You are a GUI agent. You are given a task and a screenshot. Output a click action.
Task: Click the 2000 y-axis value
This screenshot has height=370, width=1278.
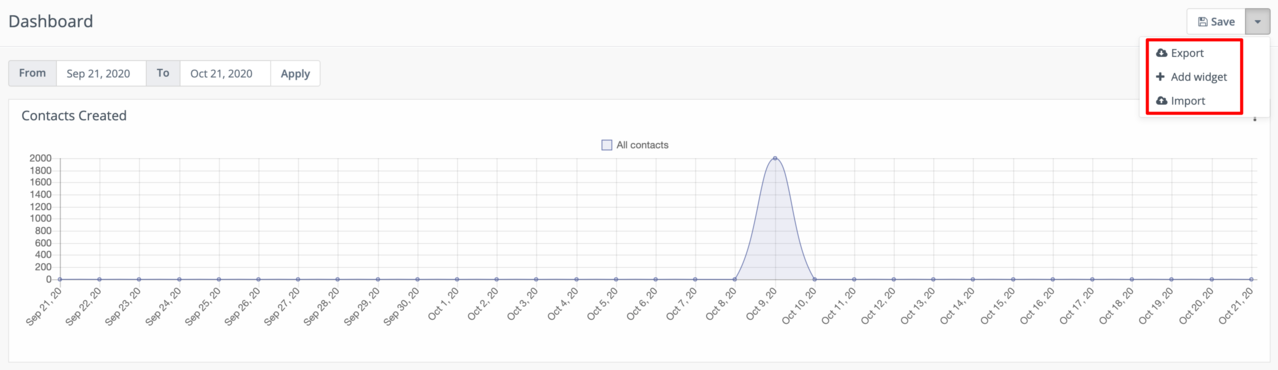pyautogui.click(x=41, y=158)
